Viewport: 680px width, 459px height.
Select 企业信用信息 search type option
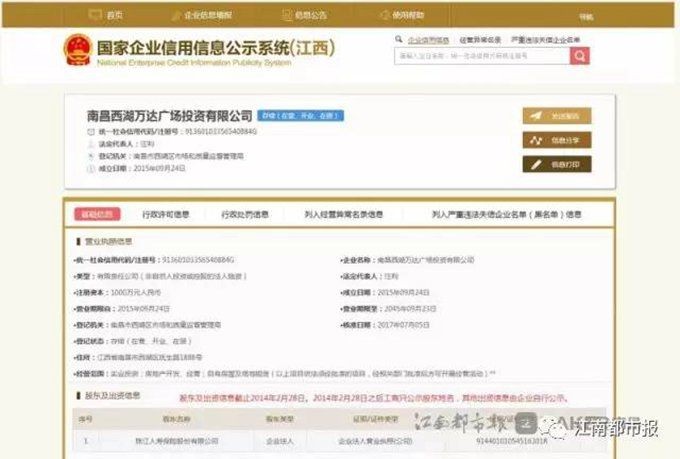coord(427,39)
